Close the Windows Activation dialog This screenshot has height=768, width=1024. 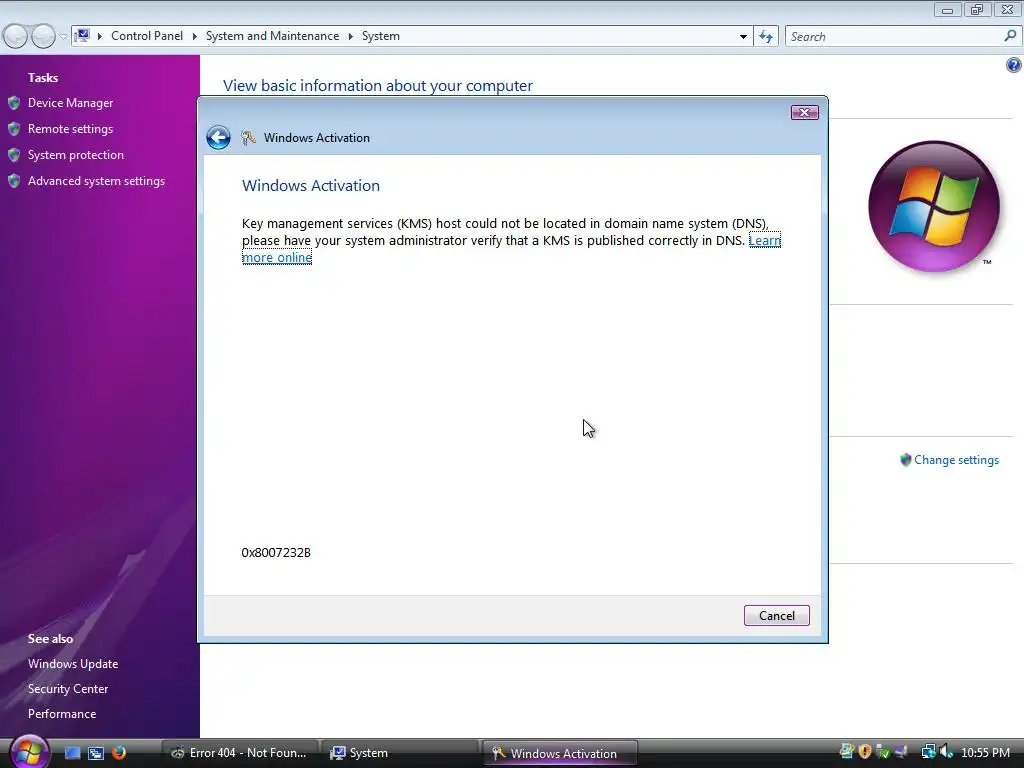tap(804, 112)
